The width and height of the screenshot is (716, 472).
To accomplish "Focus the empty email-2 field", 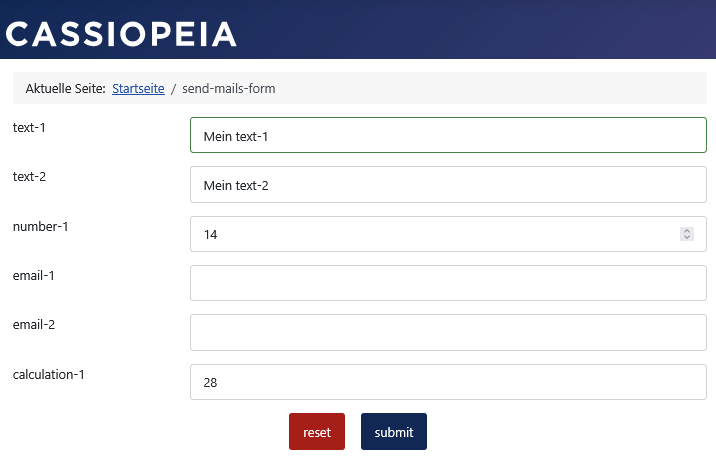I will (448, 332).
